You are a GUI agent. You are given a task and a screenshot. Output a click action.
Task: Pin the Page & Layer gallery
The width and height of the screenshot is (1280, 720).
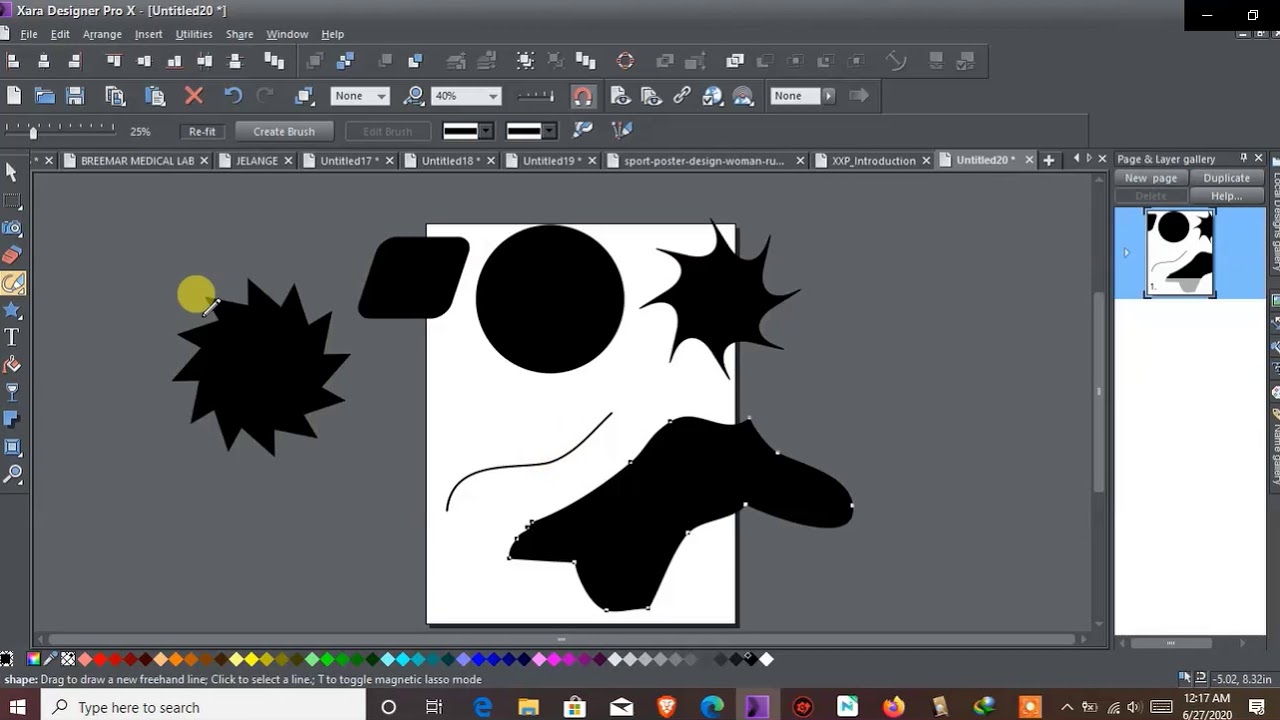click(x=1243, y=158)
